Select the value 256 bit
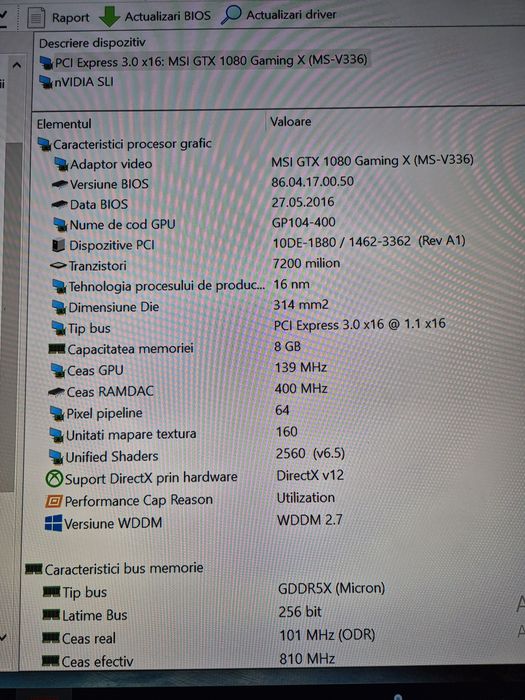525x700 pixels. pyautogui.click(x=300, y=612)
